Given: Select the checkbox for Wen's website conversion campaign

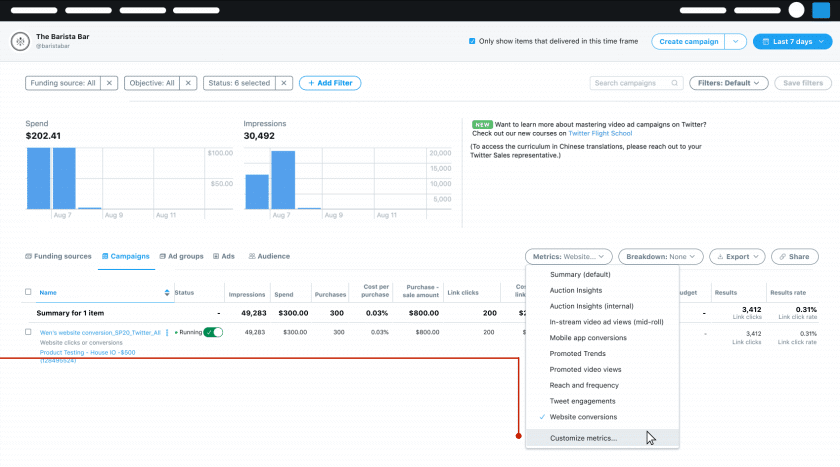Looking at the screenshot, I should point(28,332).
